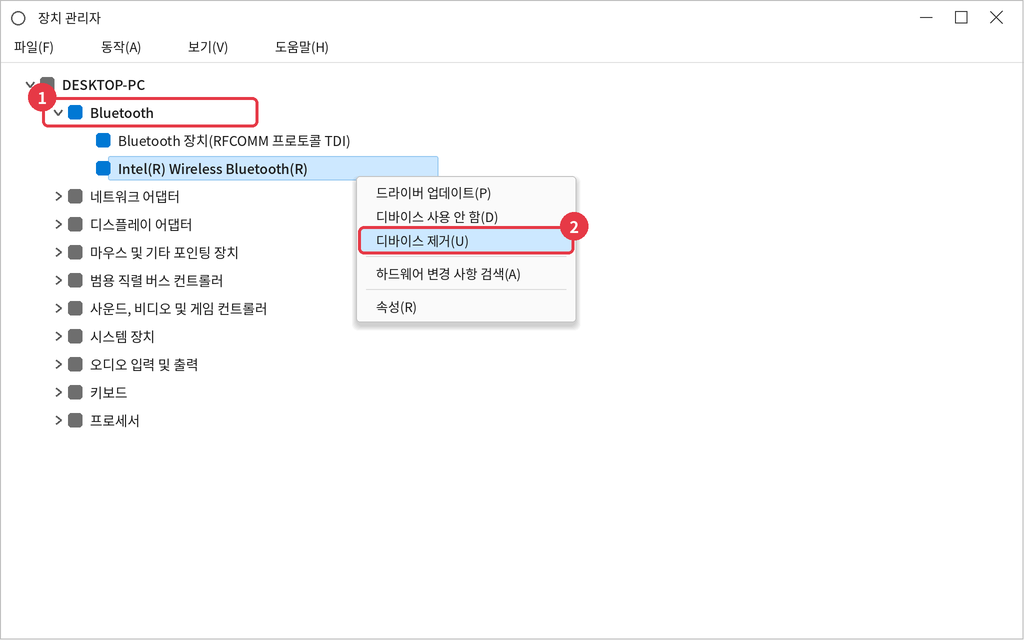Select 마우스 및 기타 포인팅 장치 label

[164, 253]
